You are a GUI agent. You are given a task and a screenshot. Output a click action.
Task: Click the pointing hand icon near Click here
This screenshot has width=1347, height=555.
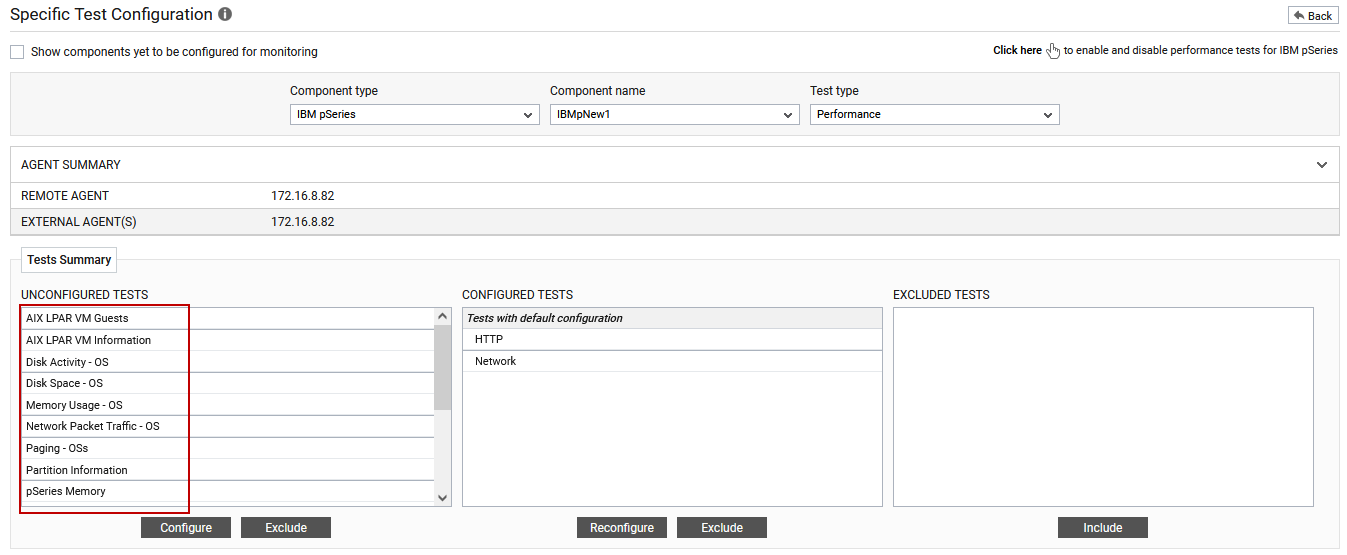point(1053,50)
